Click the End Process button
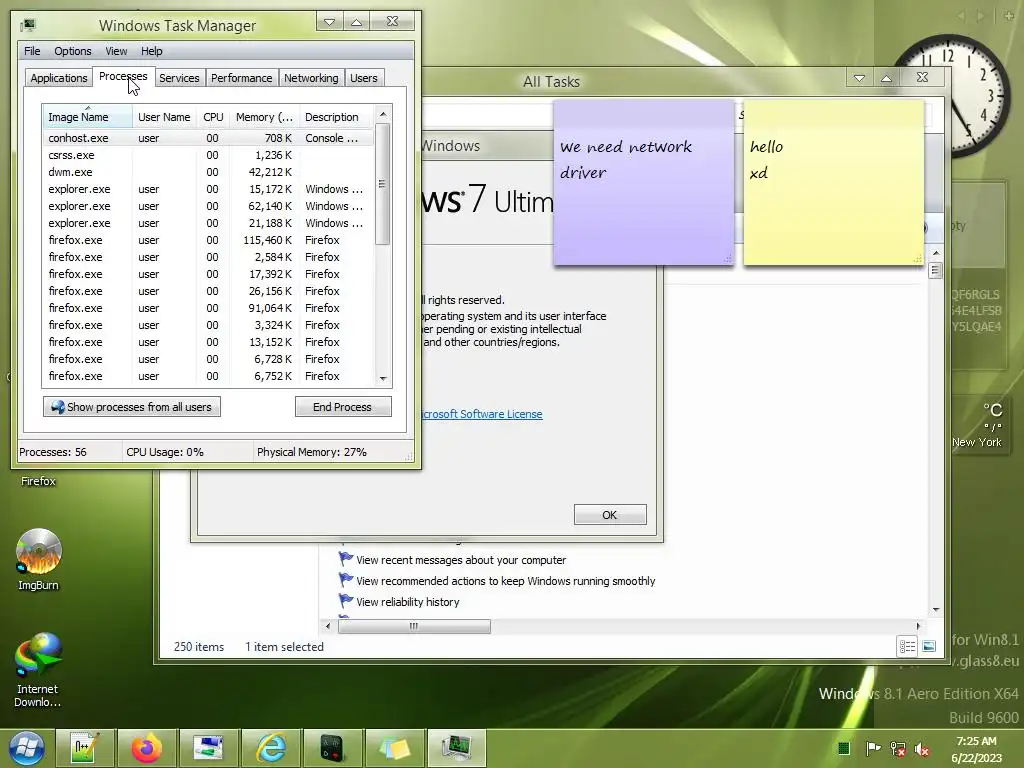The image size is (1024, 768). click(343, 407)
